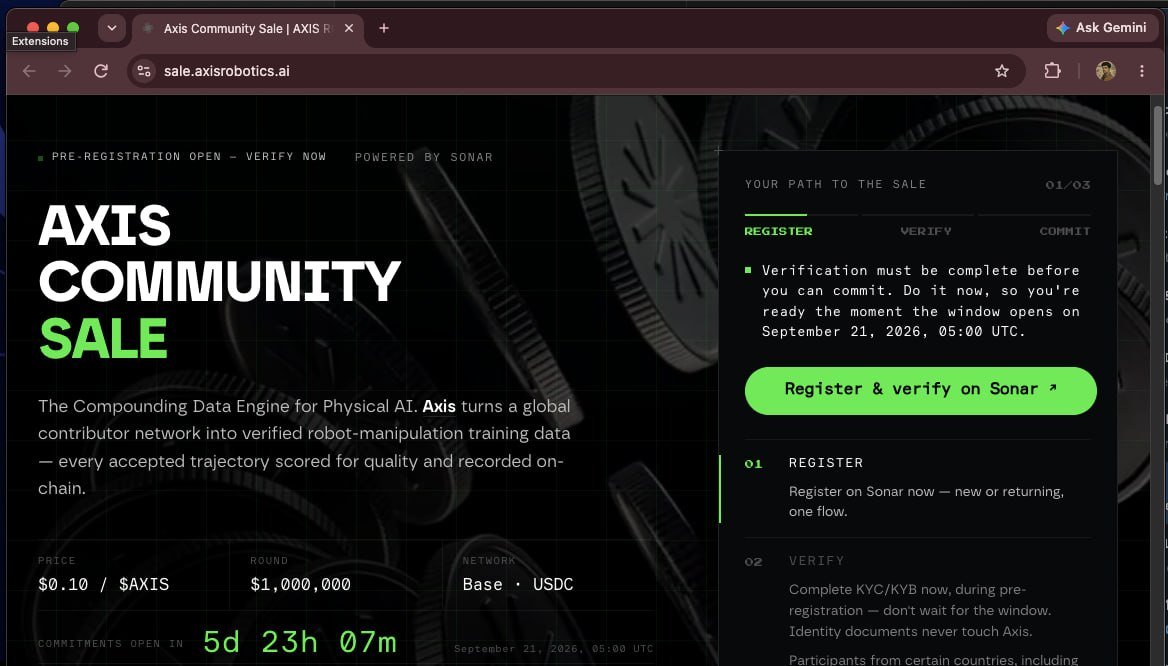Open the Chrome three-dot menu

(1141, 71)
